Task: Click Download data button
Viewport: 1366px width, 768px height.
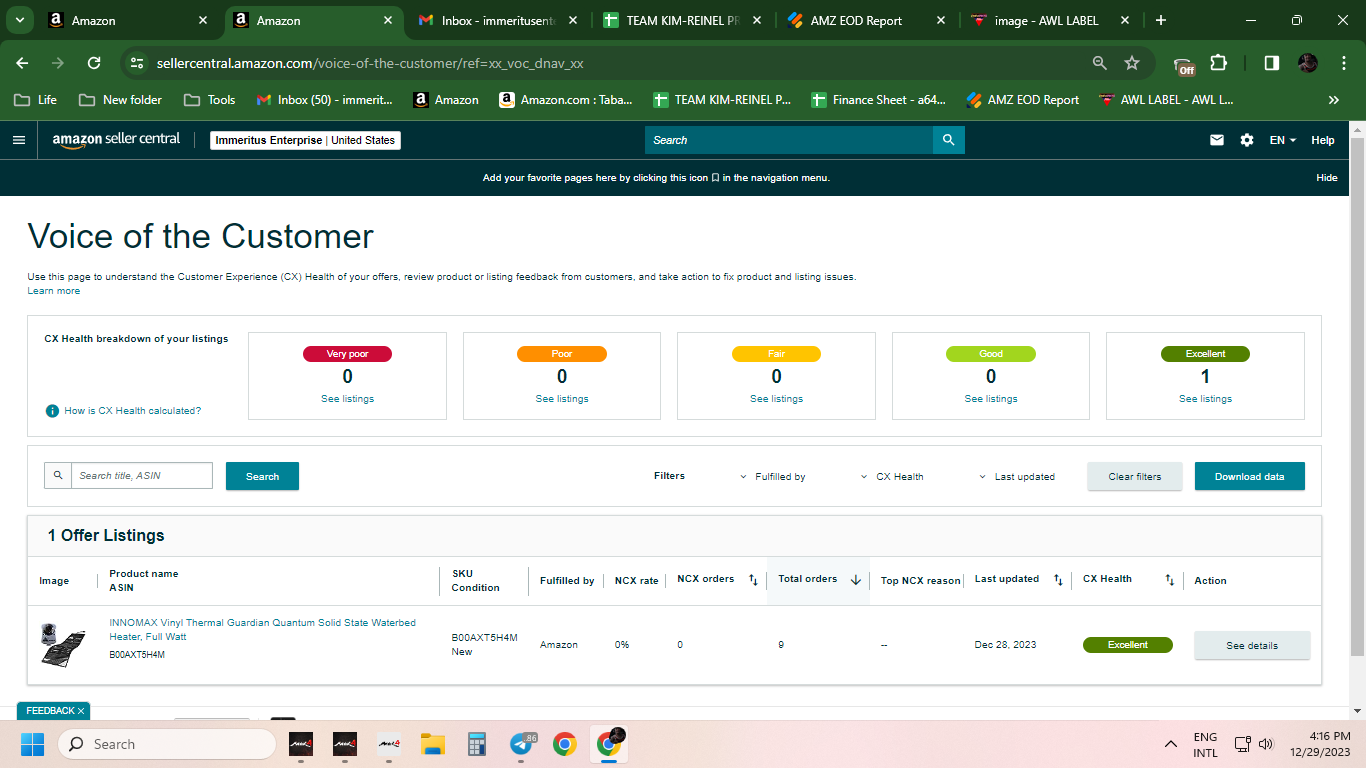Action: point(1250,476)
